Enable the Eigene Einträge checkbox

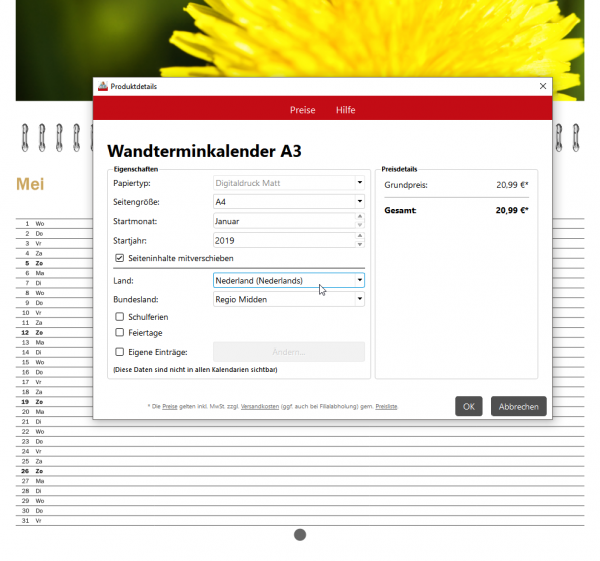pyautogui.click(x=120, y=352)
